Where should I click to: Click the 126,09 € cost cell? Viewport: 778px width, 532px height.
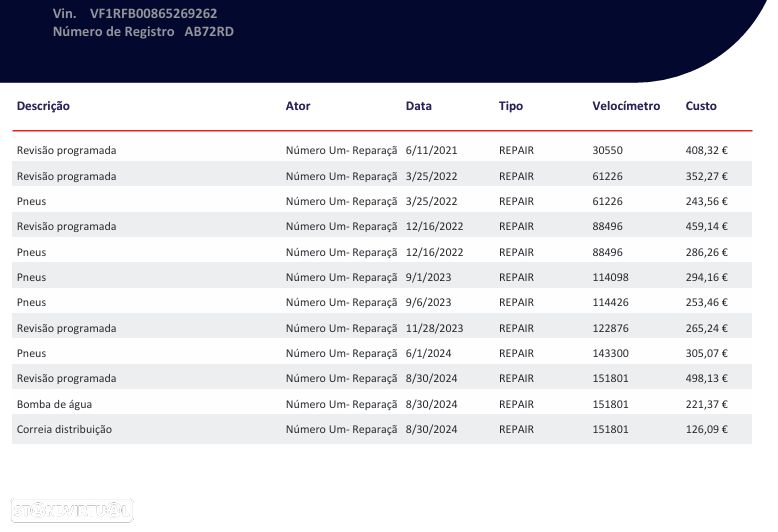coord(706,429)
